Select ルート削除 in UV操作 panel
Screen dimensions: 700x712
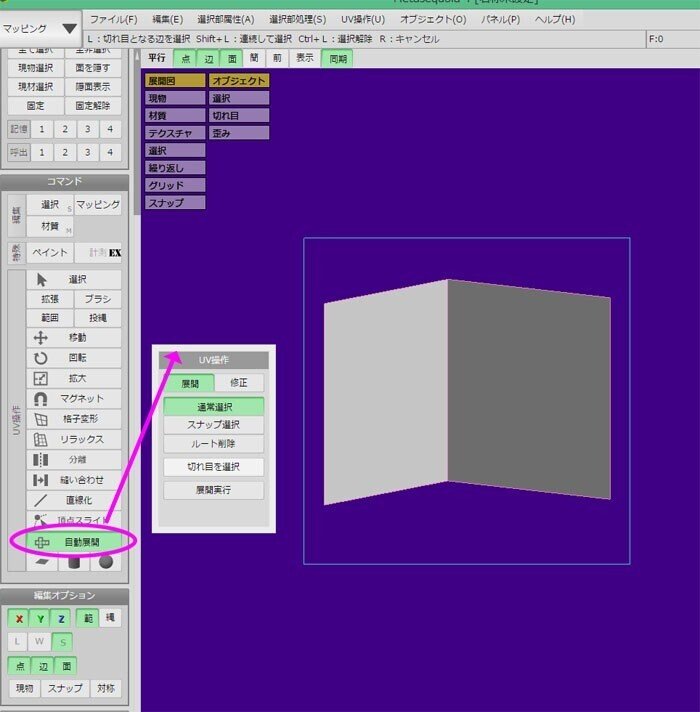[x=213, y=444]
